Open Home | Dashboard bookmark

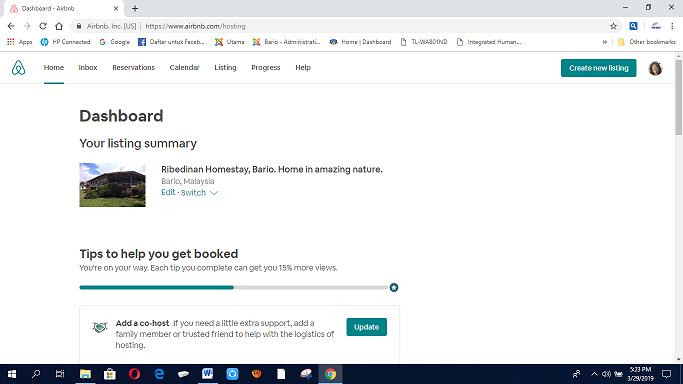[360, 42]
